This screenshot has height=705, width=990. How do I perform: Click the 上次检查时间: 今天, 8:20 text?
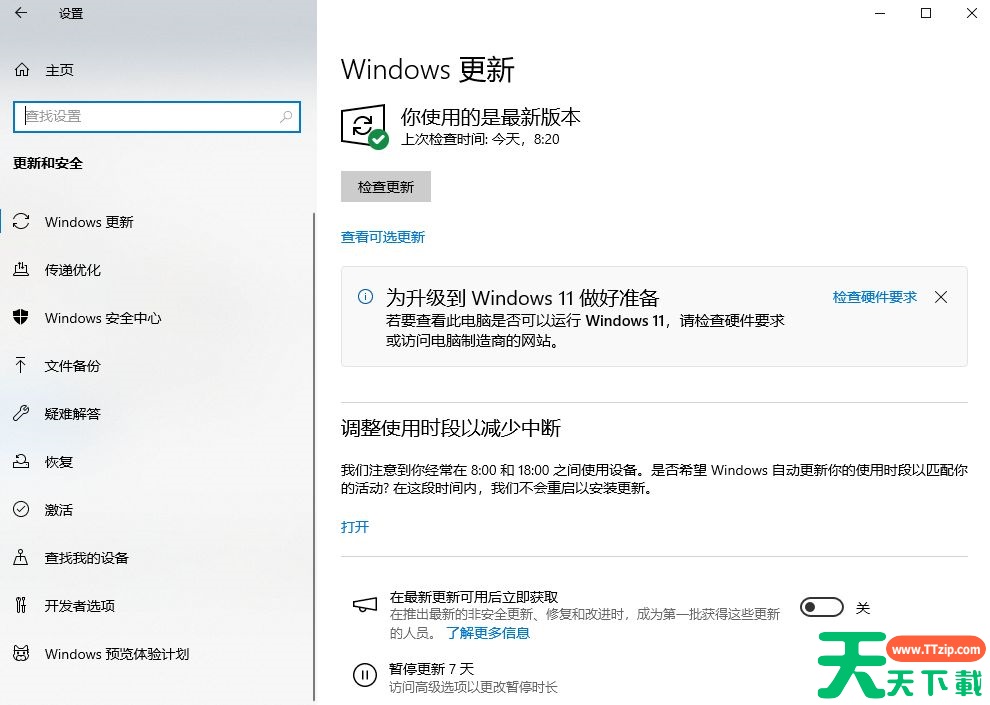pos(480,139)
